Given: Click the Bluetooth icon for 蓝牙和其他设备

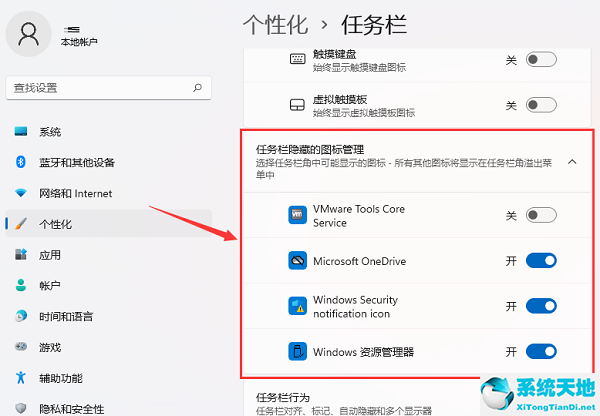Looking at the screenshot, I should point(20,162).
